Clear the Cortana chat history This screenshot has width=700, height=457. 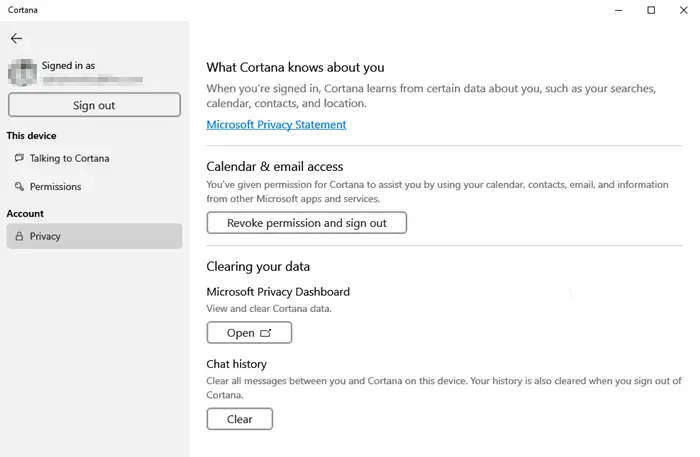coord(240,419)
